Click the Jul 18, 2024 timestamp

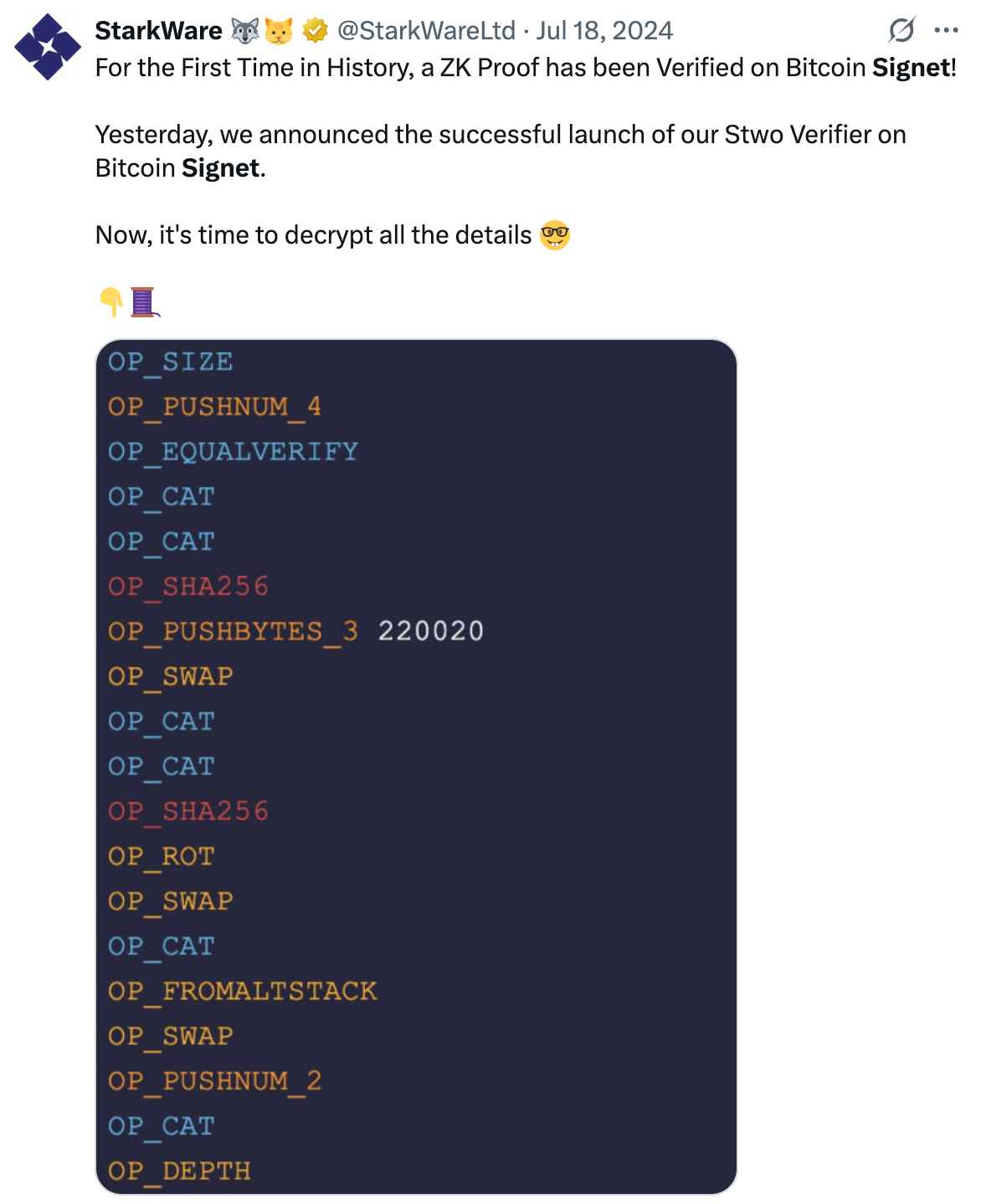604,31
